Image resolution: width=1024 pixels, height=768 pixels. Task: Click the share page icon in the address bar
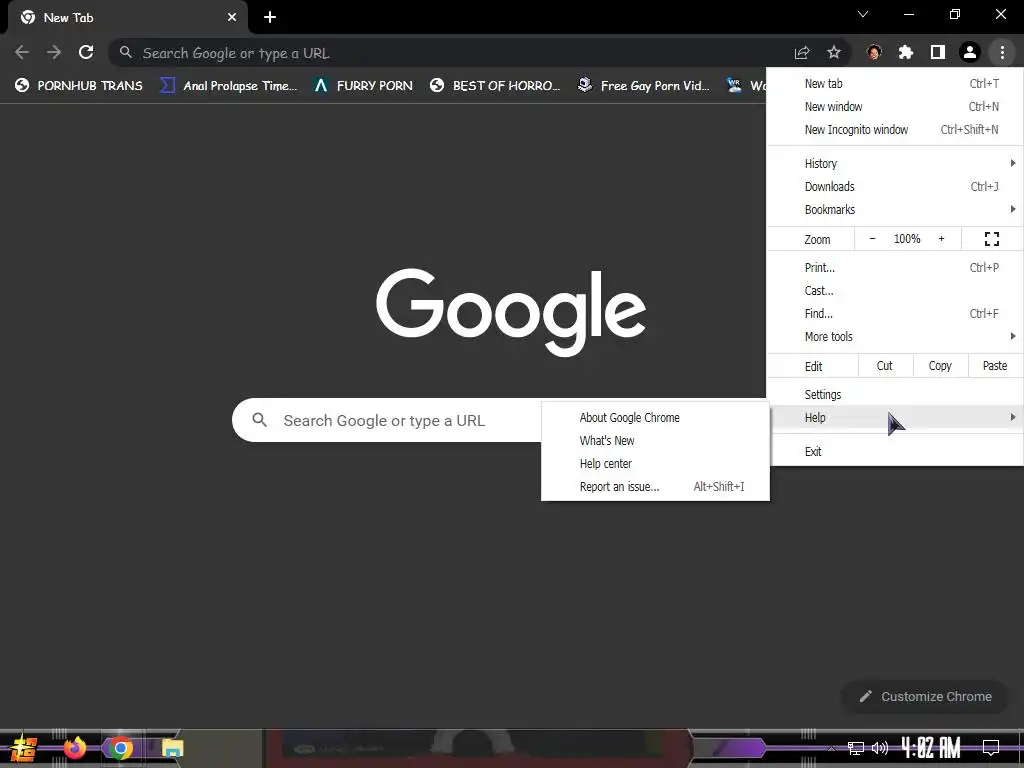[x=802, y=53]
